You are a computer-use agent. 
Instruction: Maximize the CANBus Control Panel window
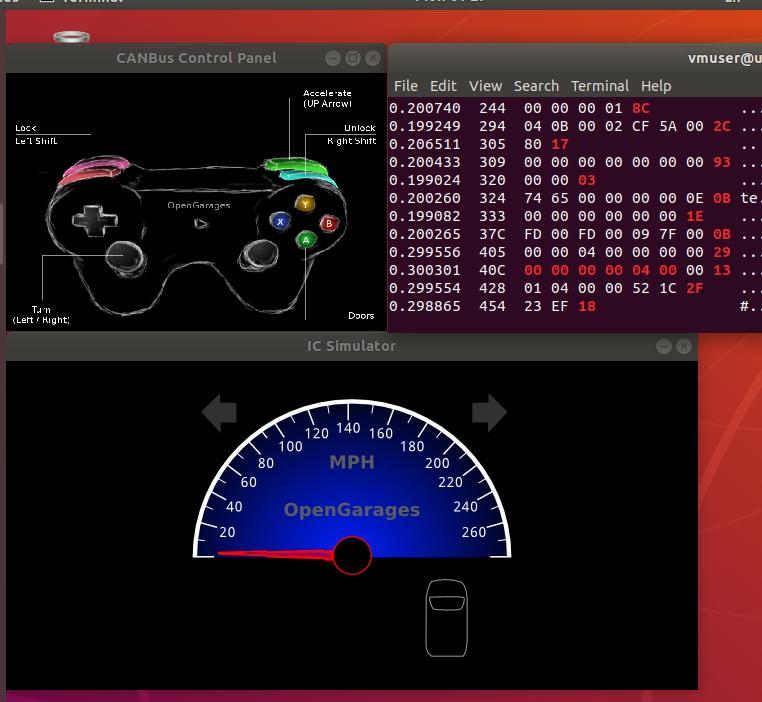[x=353, y=58]
